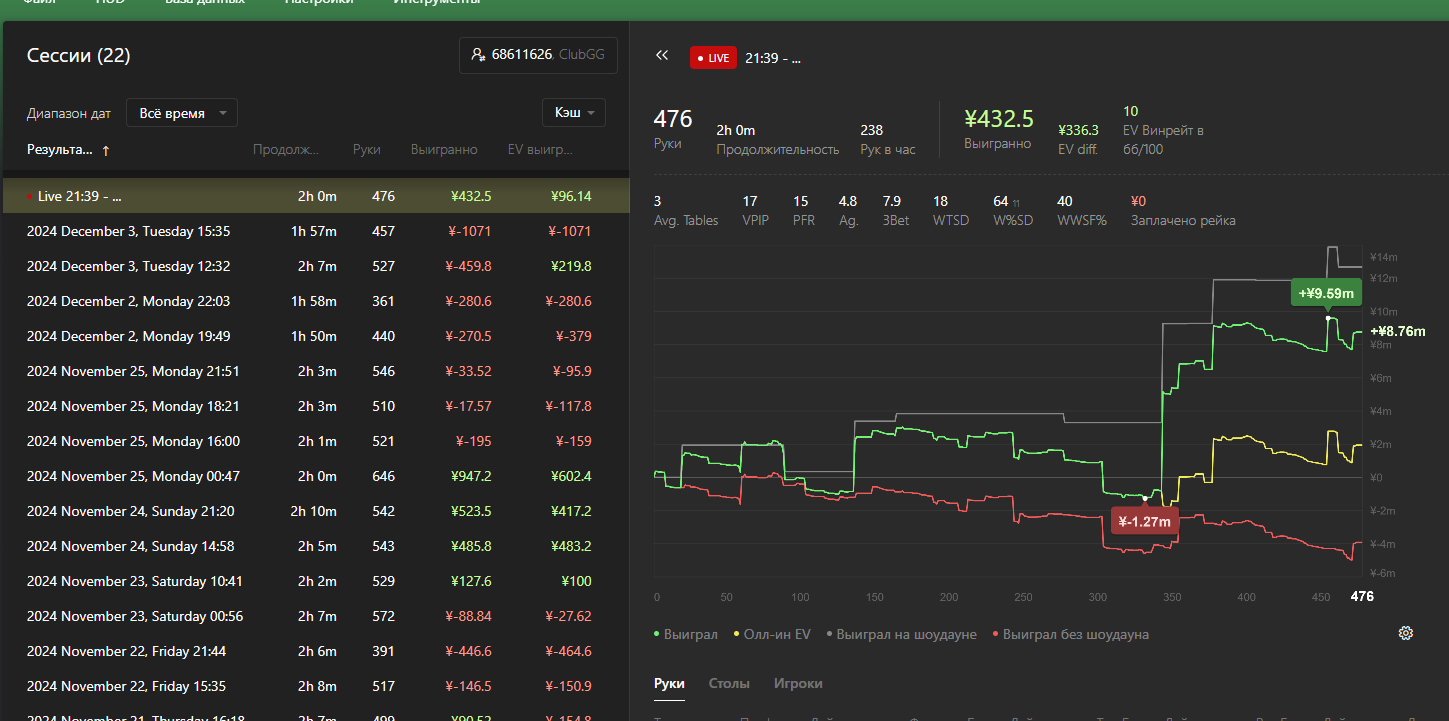Switch to the Руки tab

[x=669, y=683]
